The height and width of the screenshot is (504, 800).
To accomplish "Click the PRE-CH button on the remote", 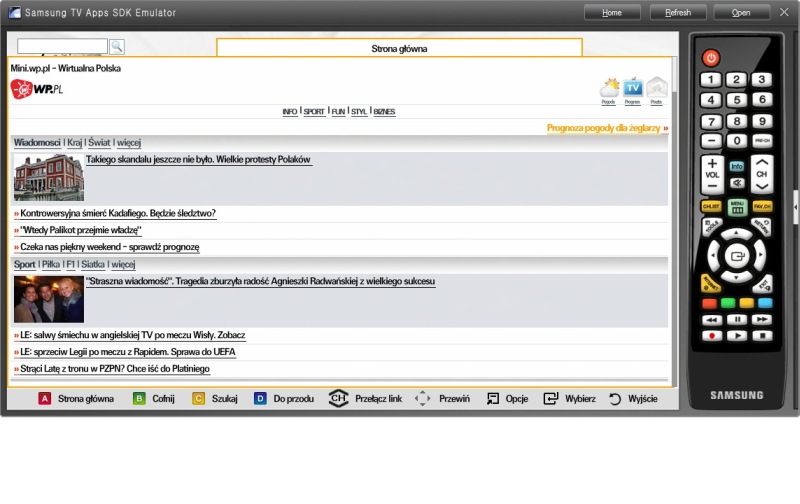I will coord(762,141).
